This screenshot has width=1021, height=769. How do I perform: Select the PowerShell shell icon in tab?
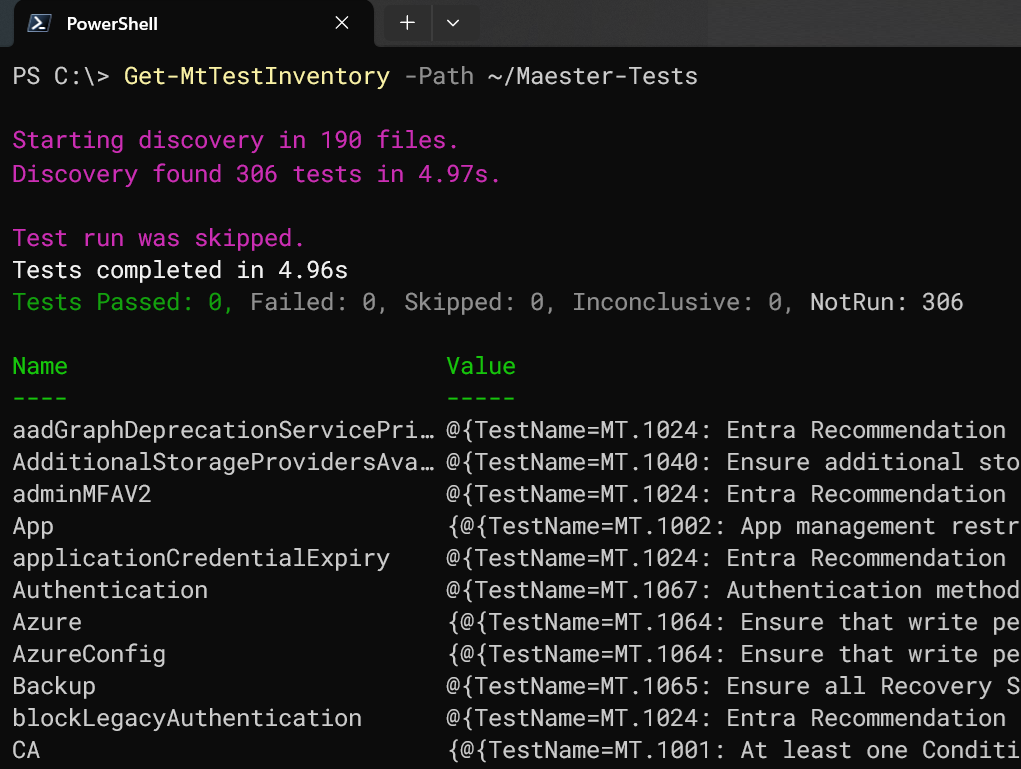click(x=36, y=23)
